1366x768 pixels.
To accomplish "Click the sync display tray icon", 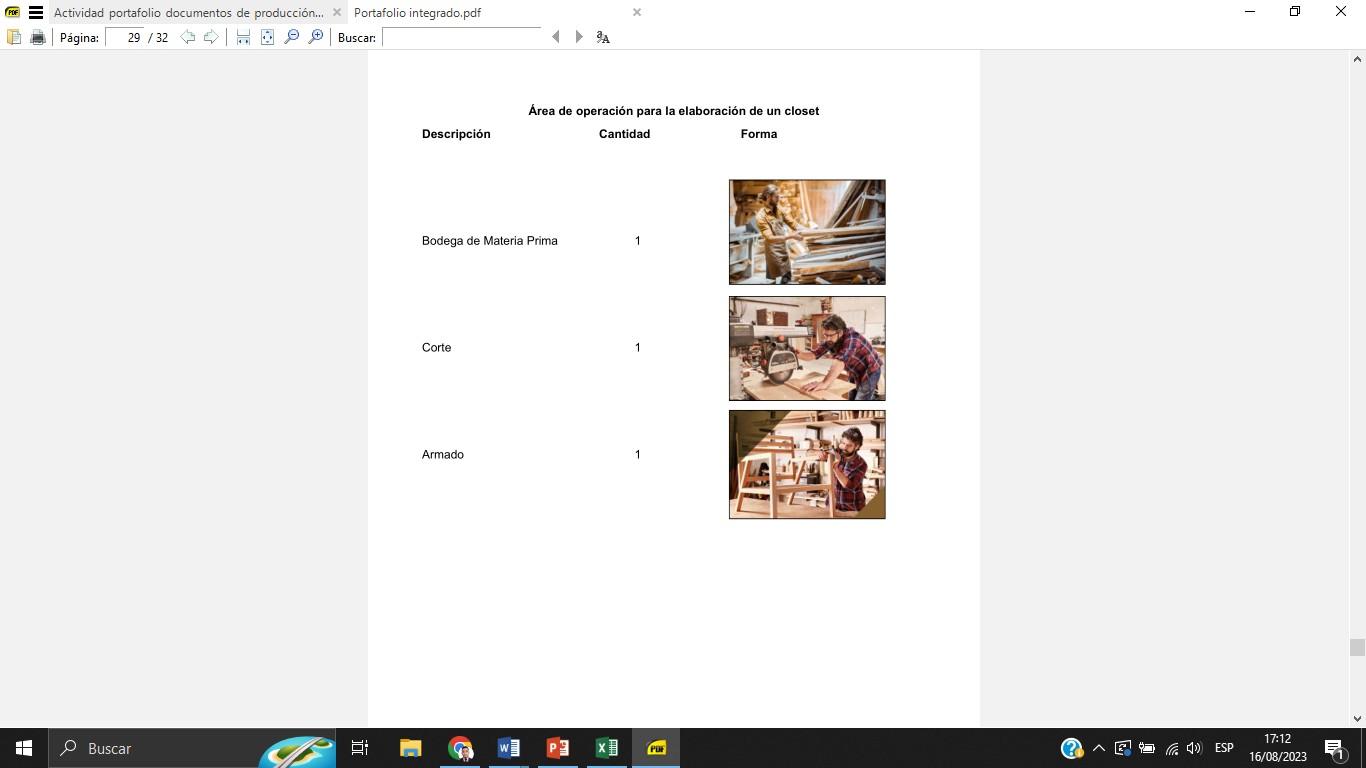I will pyautogui.click(x=1123, y=748).
